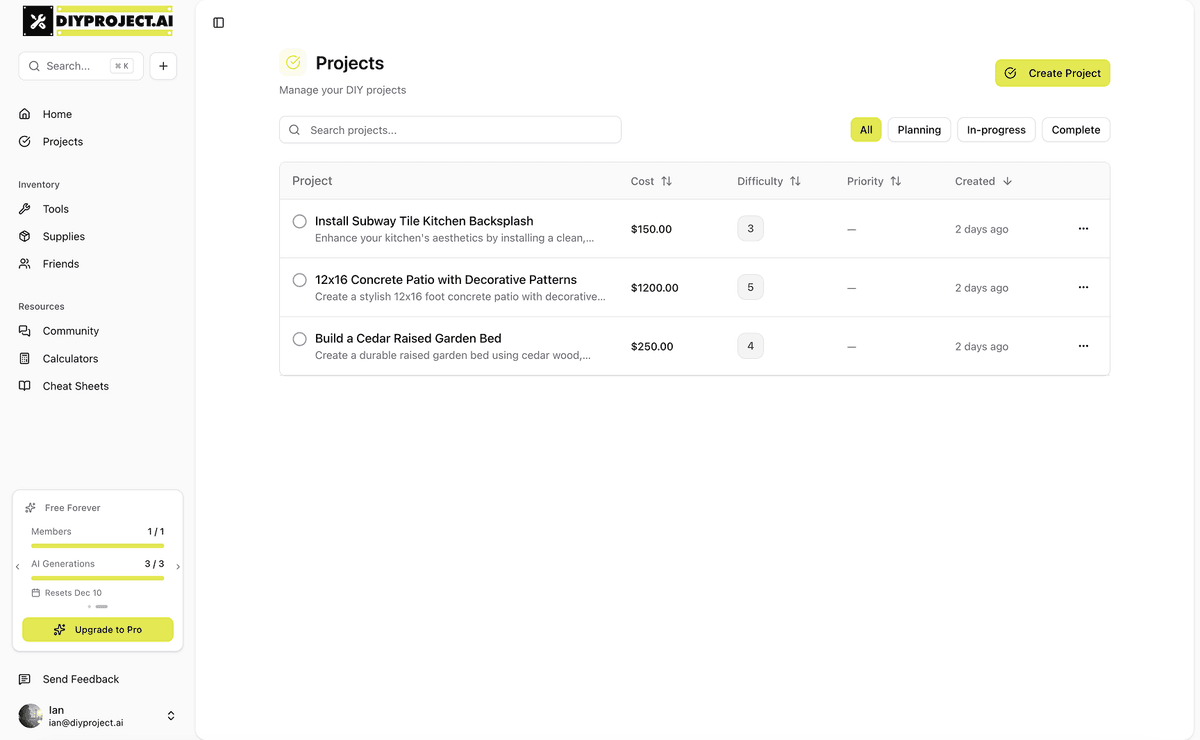Toggle the sidebar collapse icon
1200x740 pixels.
pyautogui.click(x=218, y=22)
